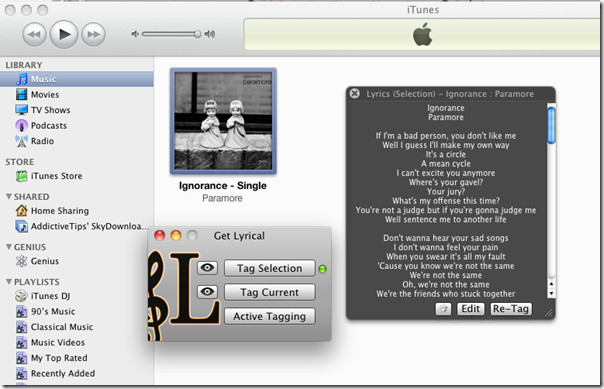Click the My Top Rated playlist icon

(22, 358)
